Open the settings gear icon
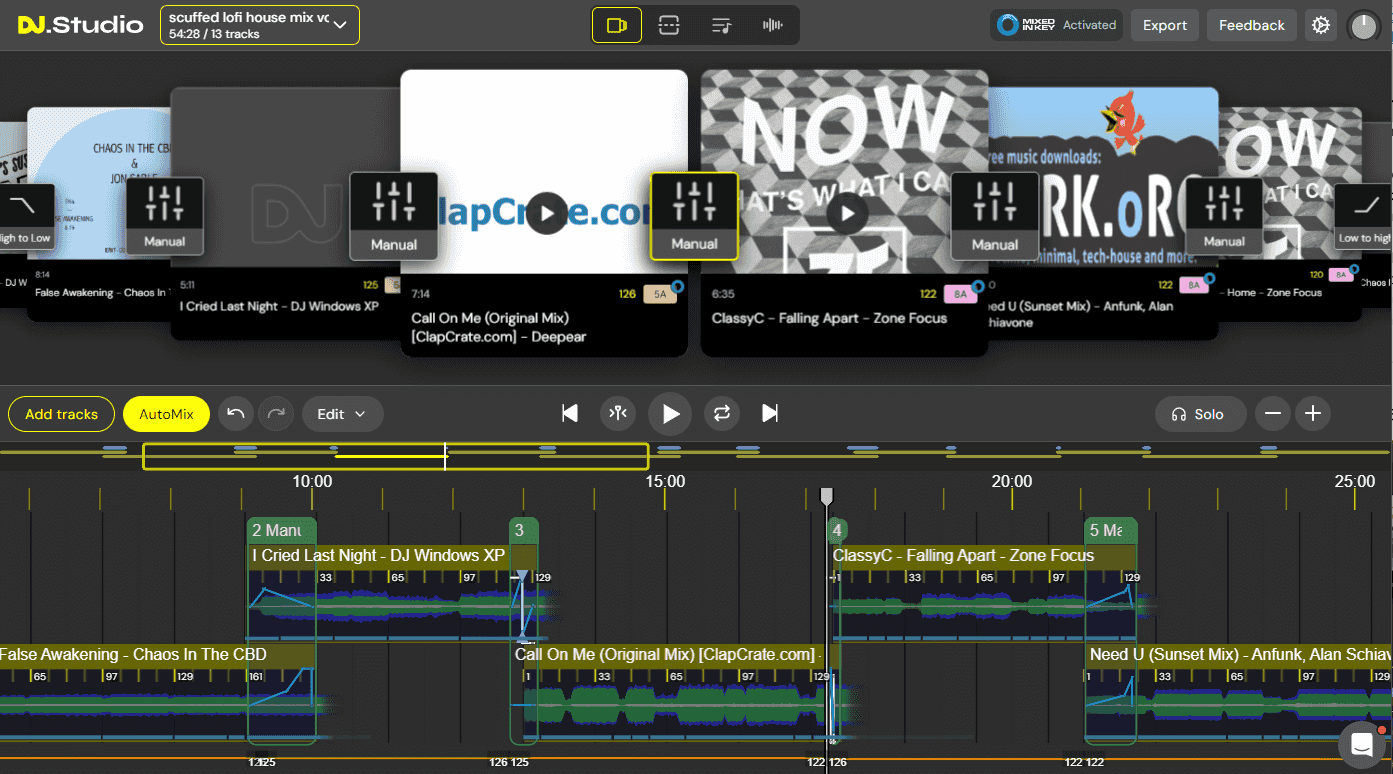The width and height of the screenshot is (1393, 774). click(1320, 25)
